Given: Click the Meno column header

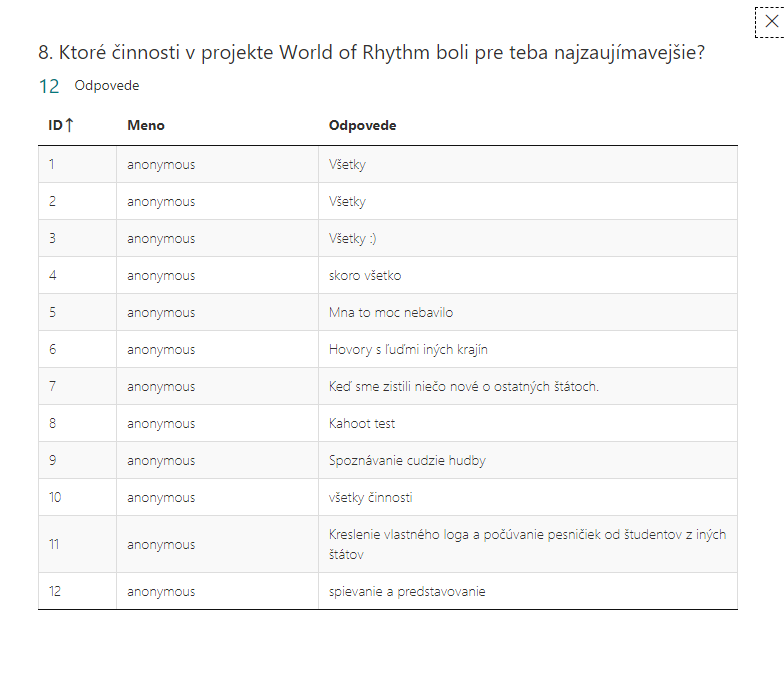Looking at the screenshot, I should [146, 126].
